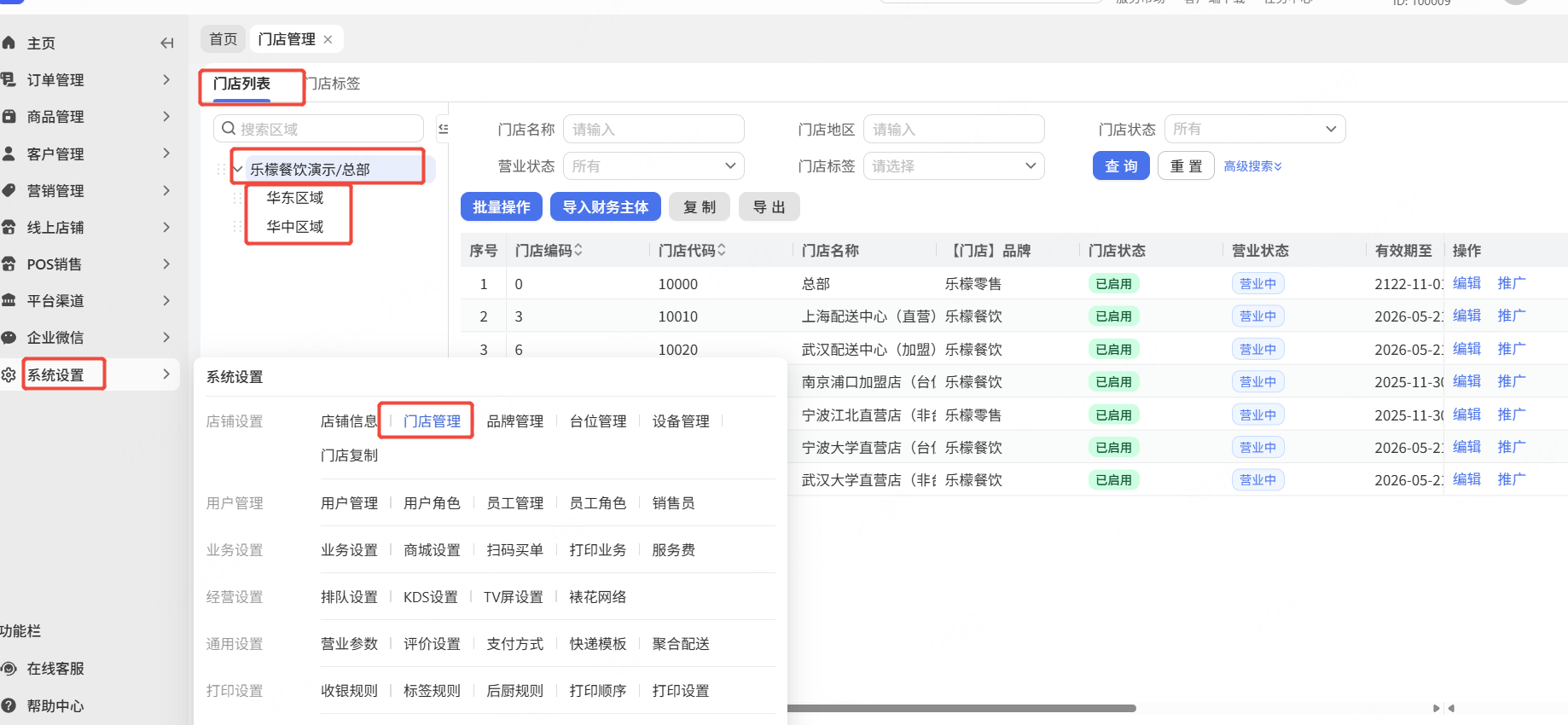Click the right scroll arrow below the table

(1437, 708)
